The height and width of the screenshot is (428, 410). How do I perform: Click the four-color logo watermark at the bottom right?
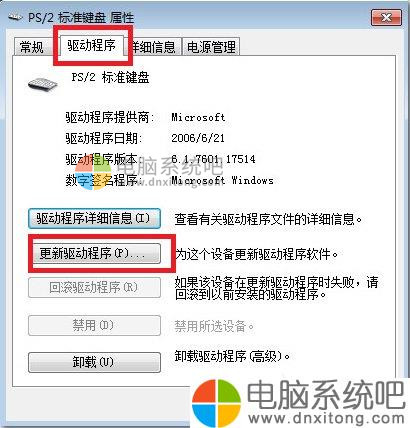click(x=216, y=403)
